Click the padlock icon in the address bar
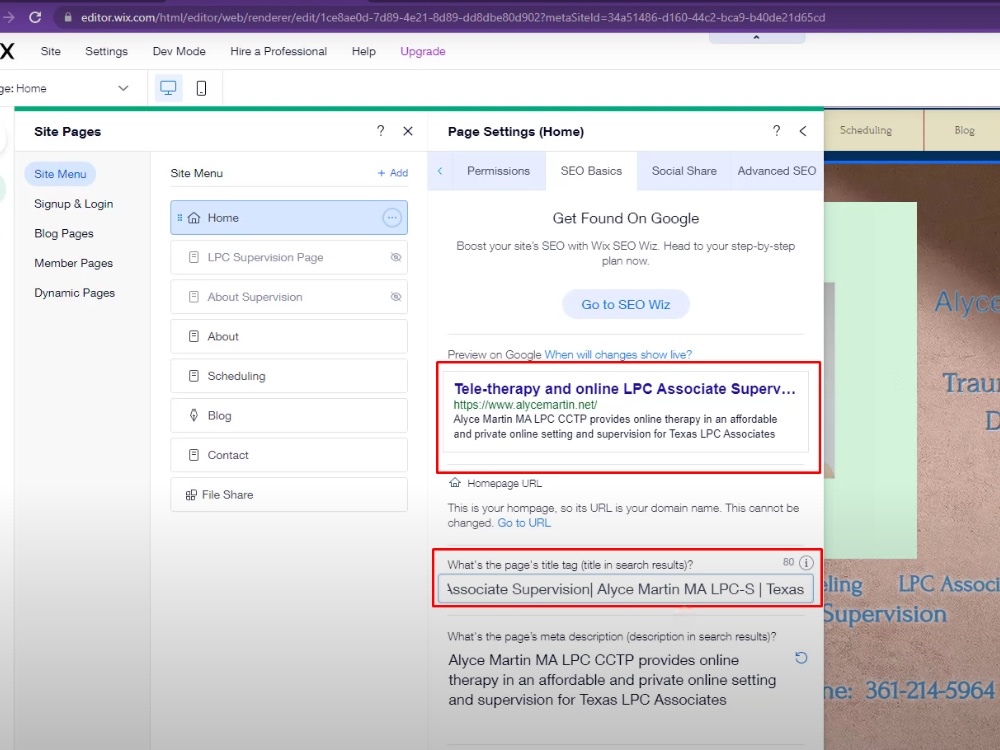This screenshot has height=750, width=1000. (x=68, y=17)
